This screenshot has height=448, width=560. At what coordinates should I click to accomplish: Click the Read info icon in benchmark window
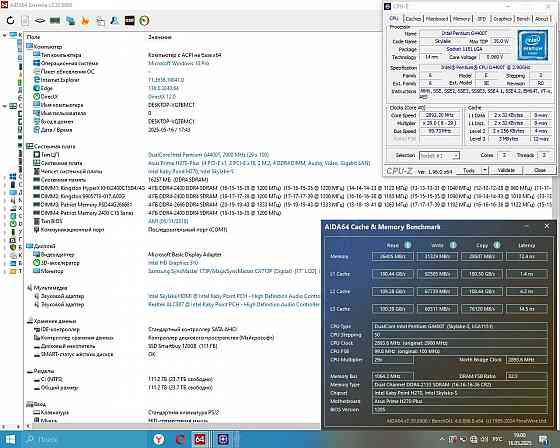[x=408, y=245]
